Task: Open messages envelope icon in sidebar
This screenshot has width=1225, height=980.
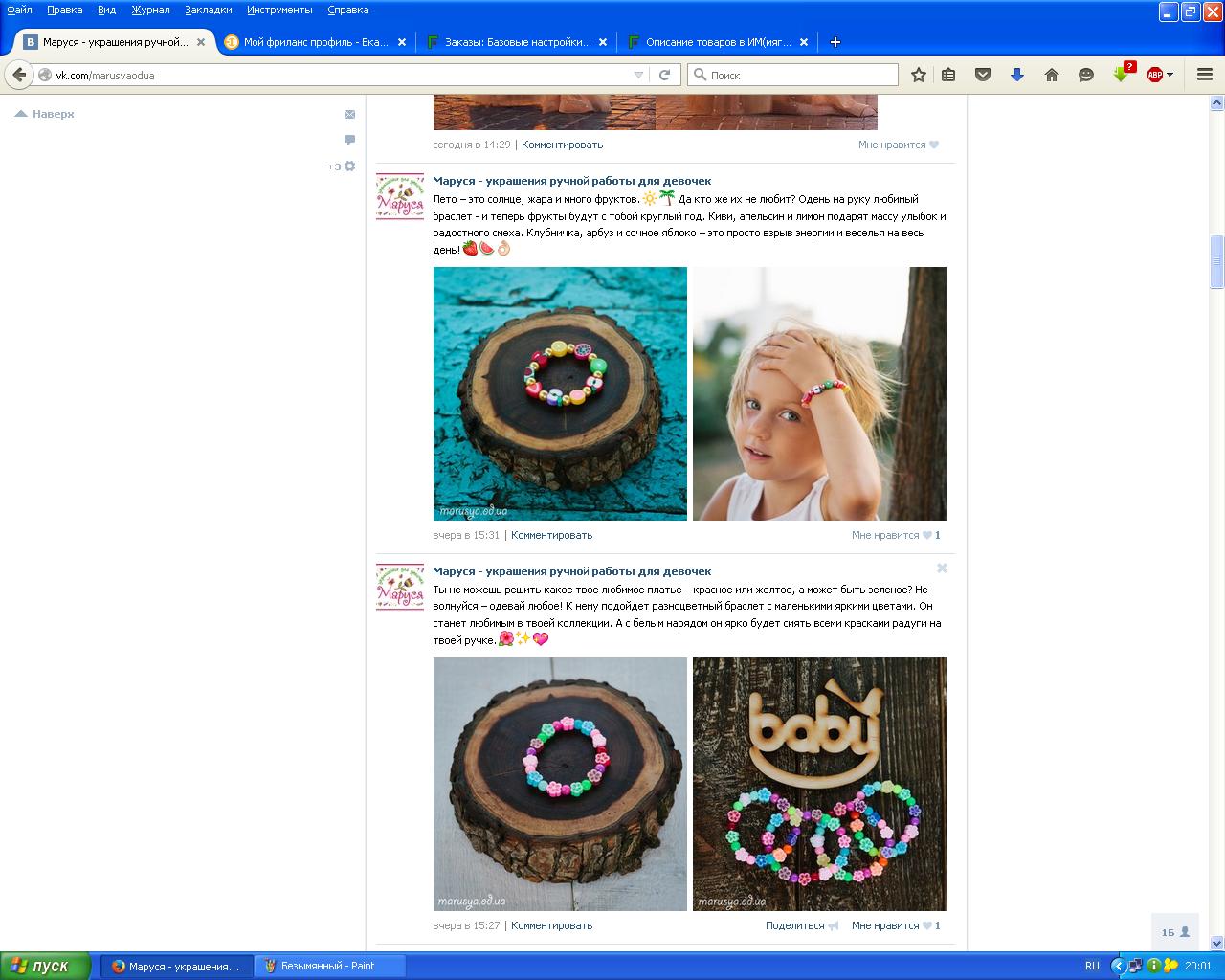Action: point(349,114)
